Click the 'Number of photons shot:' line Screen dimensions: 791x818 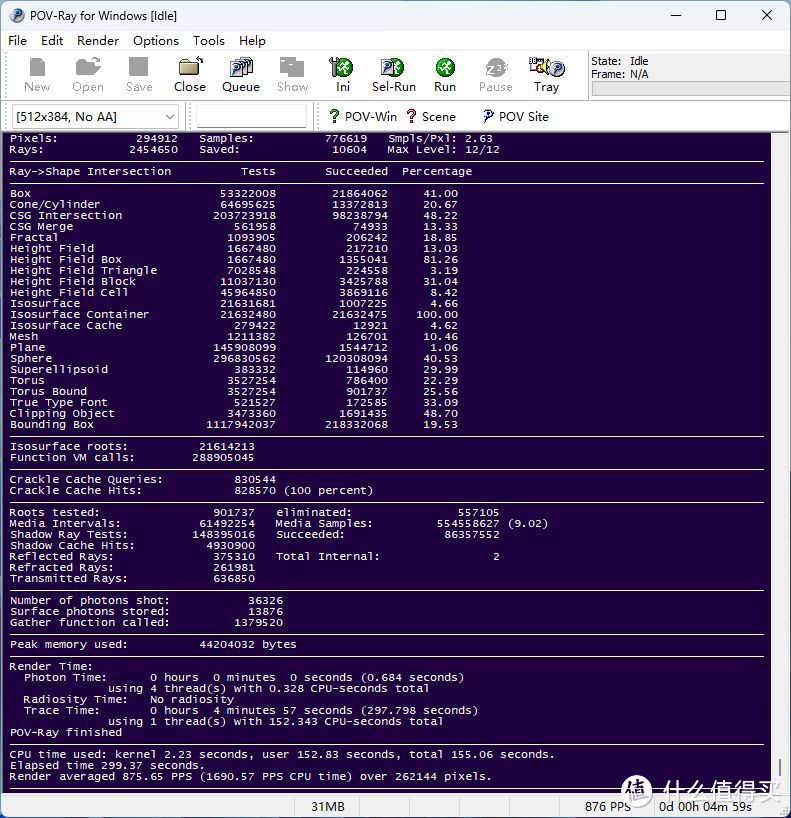pos(146,600)
